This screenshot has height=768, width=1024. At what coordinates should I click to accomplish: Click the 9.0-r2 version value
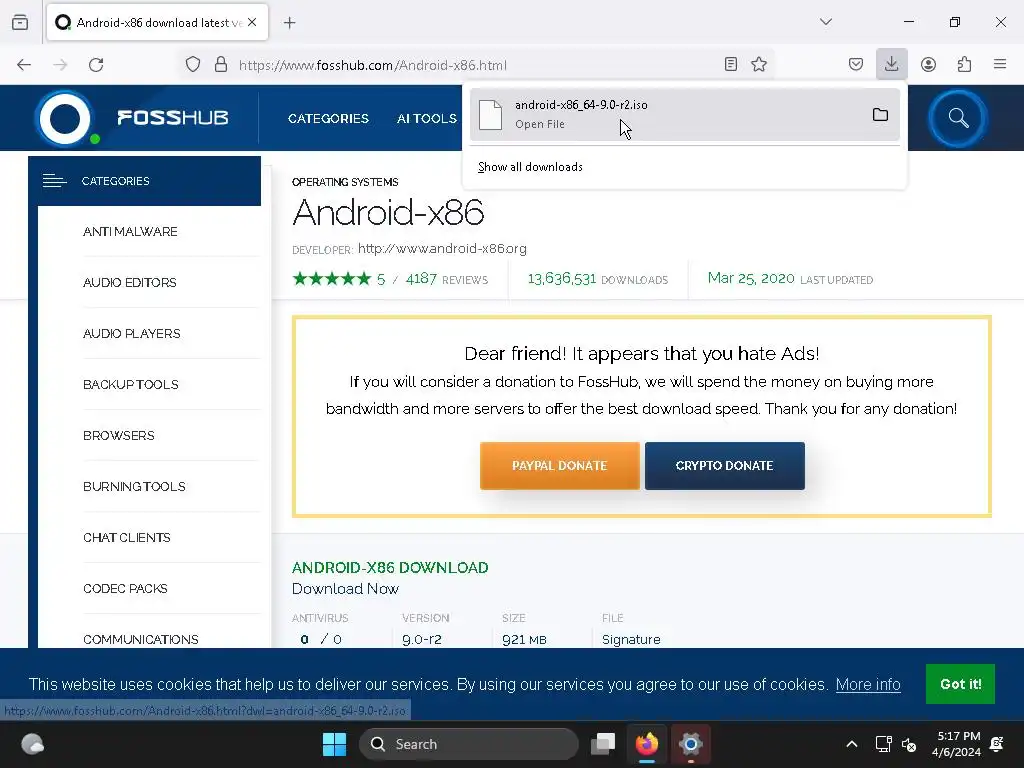pos(422,639)
